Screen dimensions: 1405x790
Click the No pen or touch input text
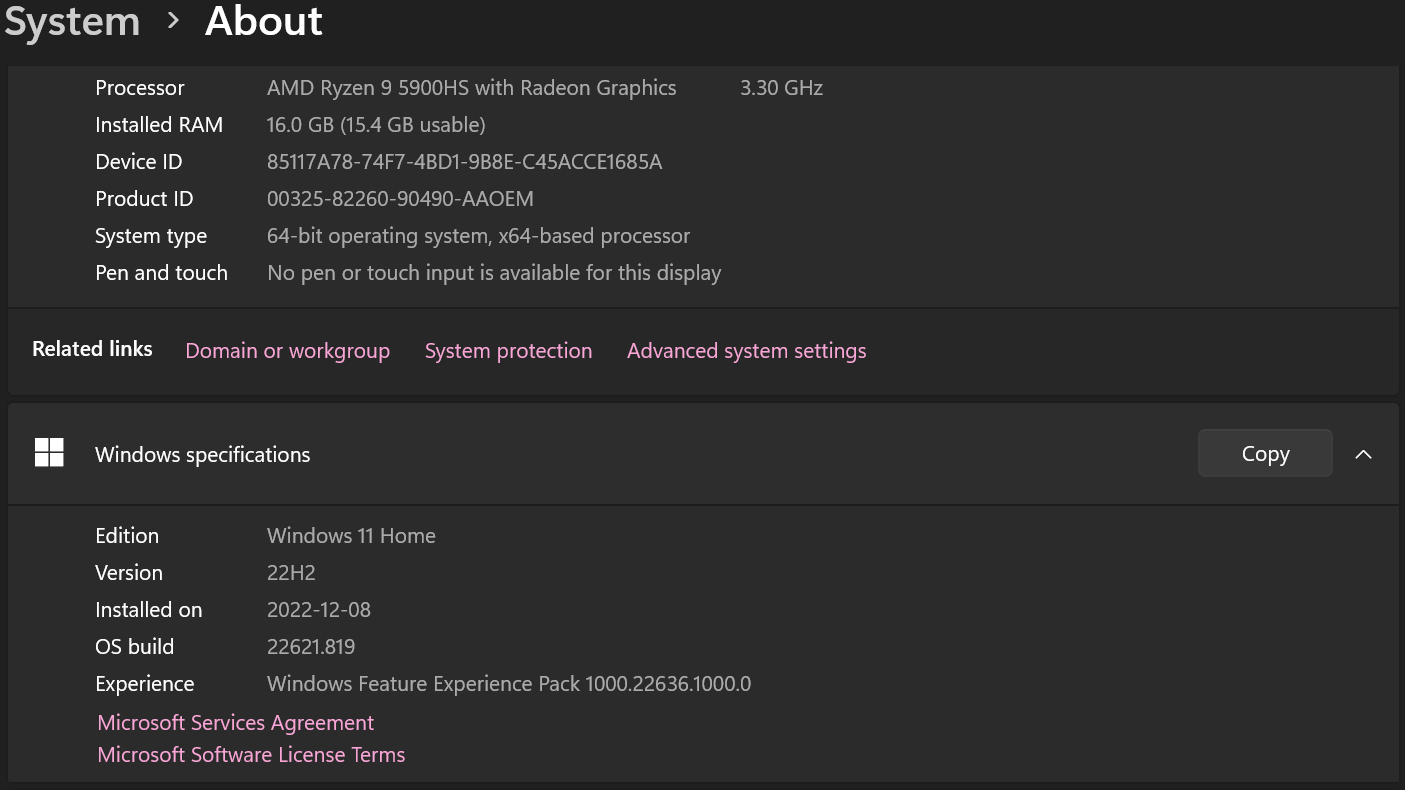pyautogui.click(x=494, y=273)
